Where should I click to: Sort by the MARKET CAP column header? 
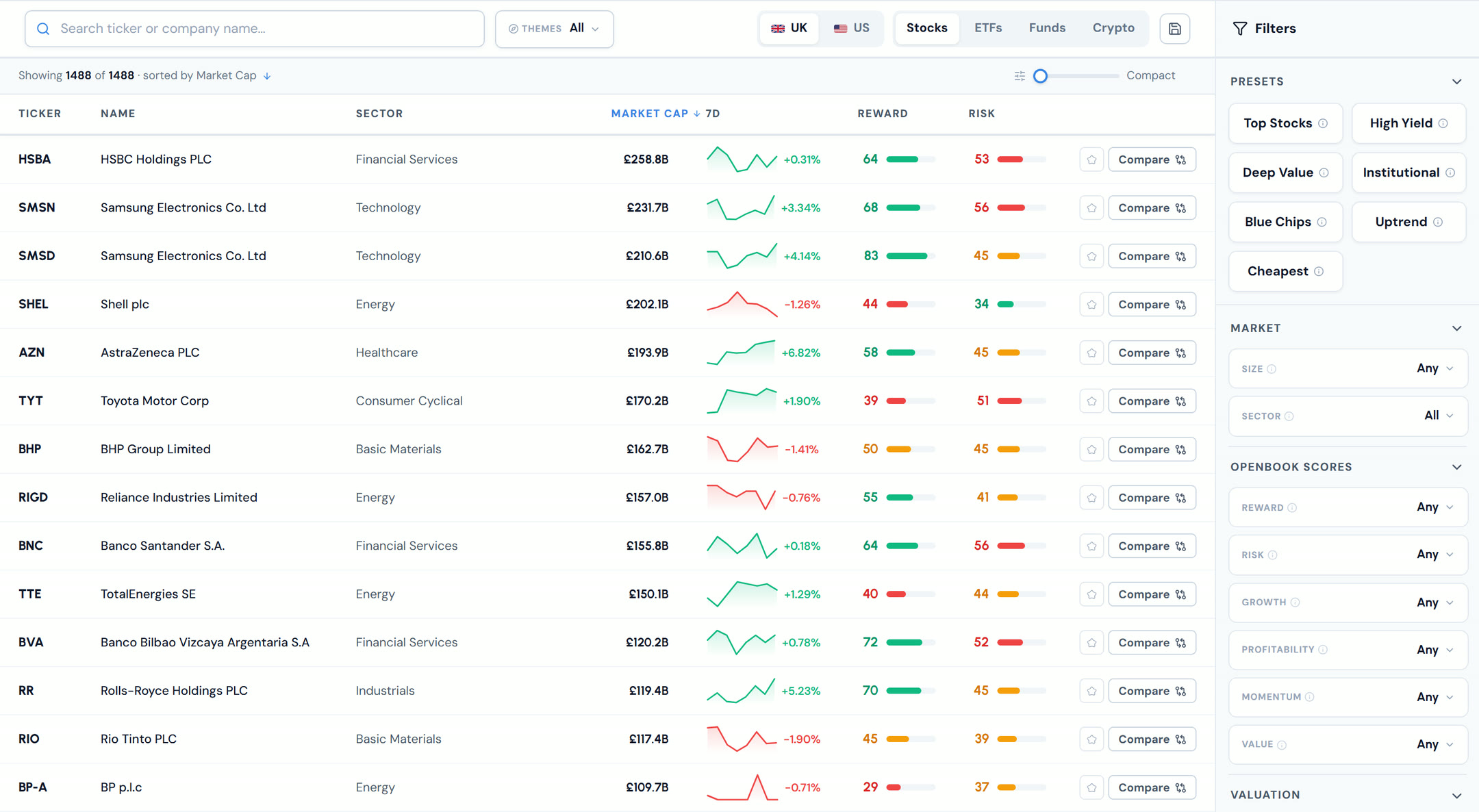[x=655, y=114]
